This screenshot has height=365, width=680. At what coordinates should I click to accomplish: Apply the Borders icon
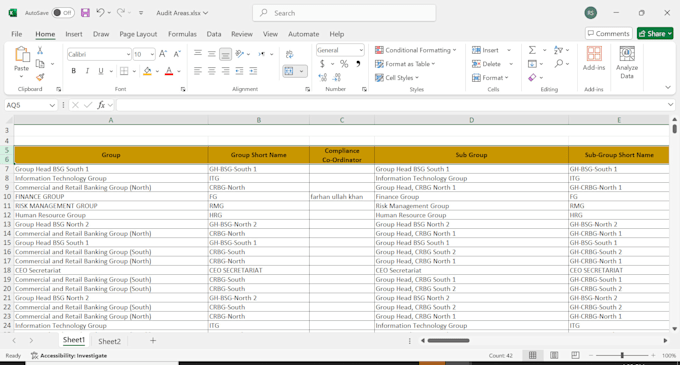point(124,71)
